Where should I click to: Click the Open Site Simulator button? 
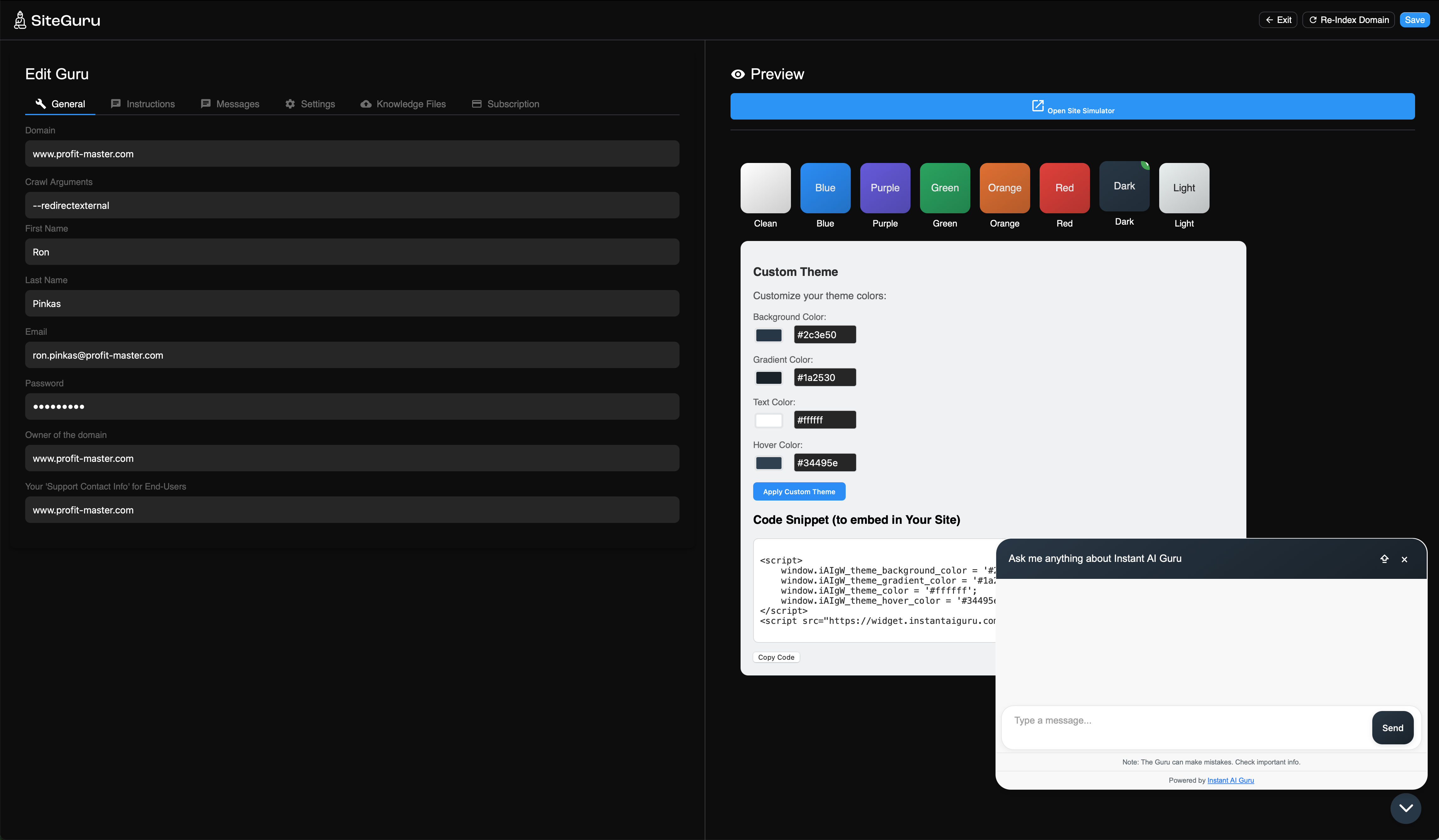click(x=1072, y=107)
